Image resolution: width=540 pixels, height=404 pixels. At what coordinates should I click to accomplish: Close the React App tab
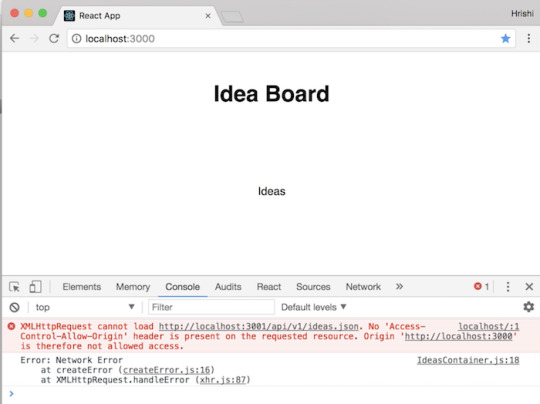coord(208,16)
